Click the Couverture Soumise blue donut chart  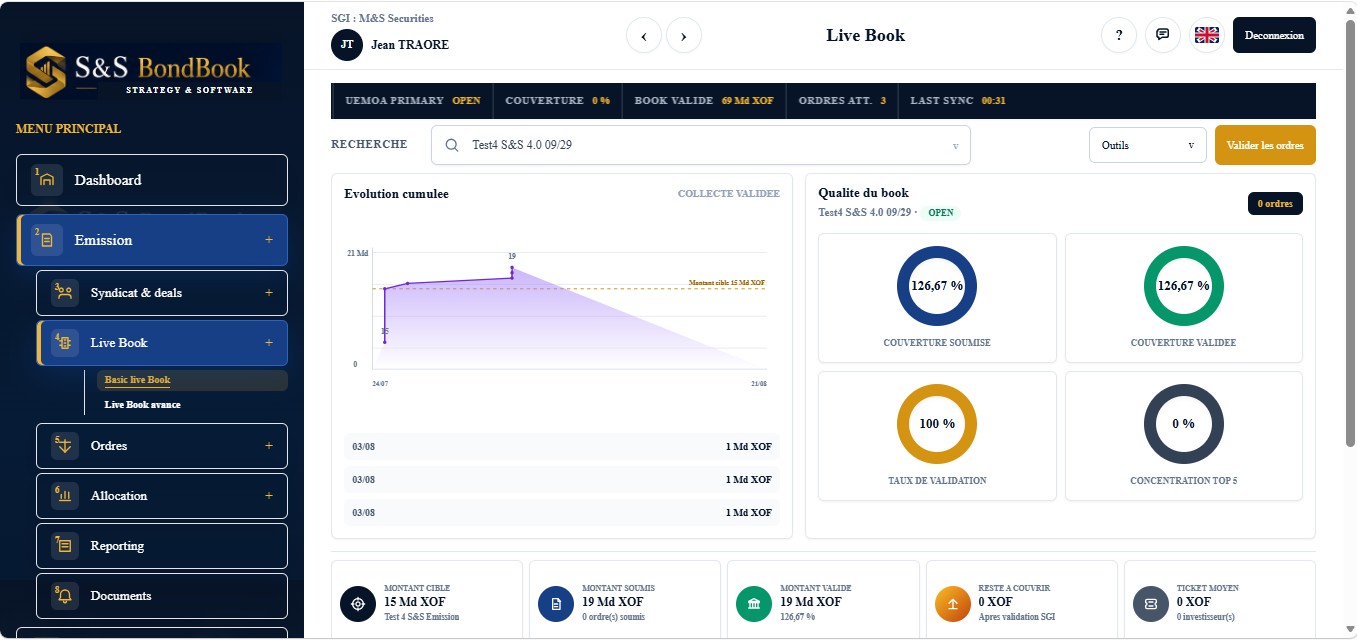coord(937,285)
